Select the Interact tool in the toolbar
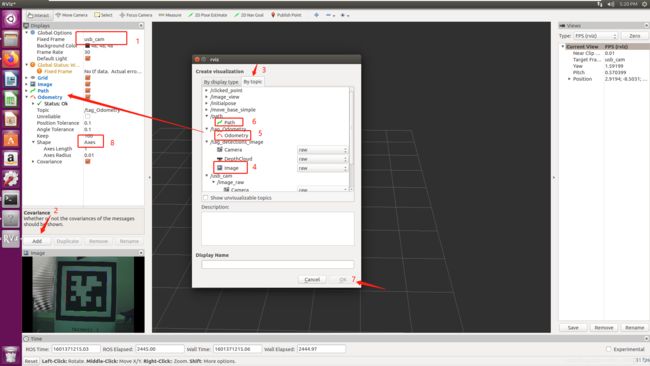The image size is (650, 366). click(x=38, y=15)
